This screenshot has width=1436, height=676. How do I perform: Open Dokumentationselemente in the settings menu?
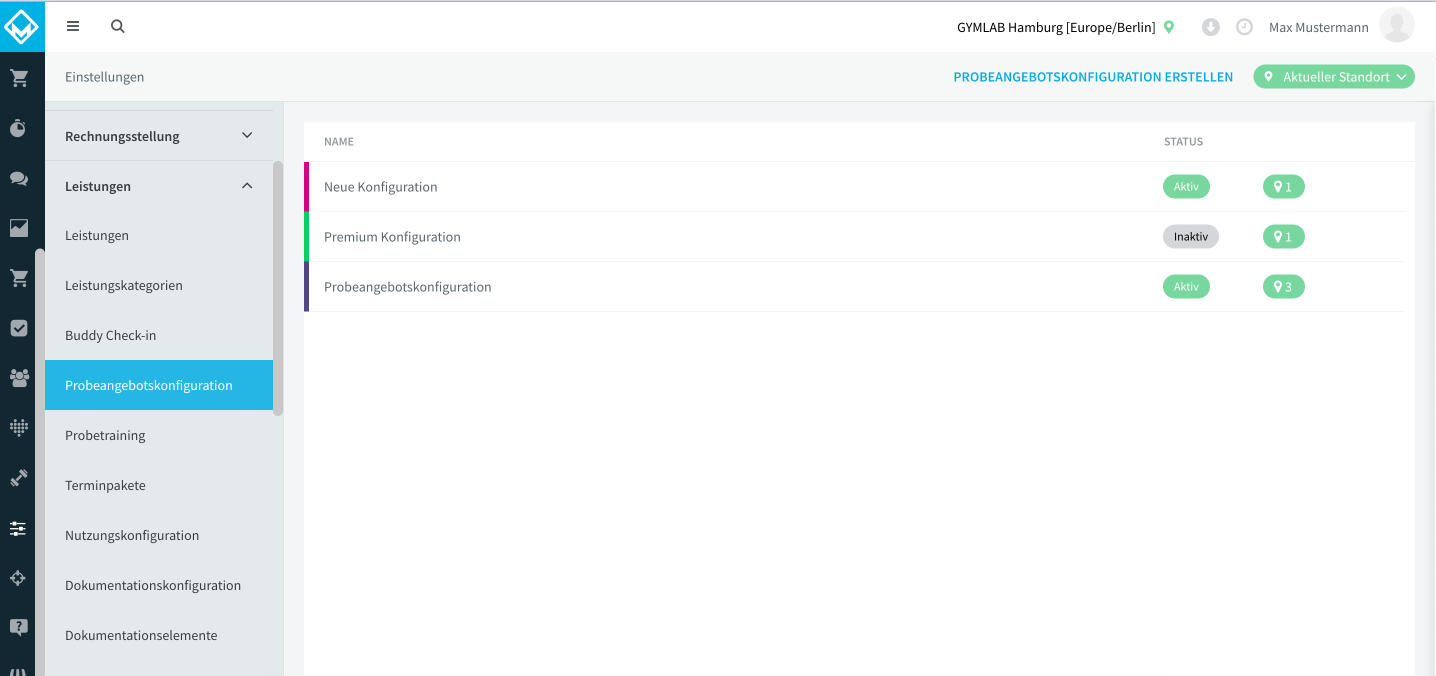click(159, 636)
